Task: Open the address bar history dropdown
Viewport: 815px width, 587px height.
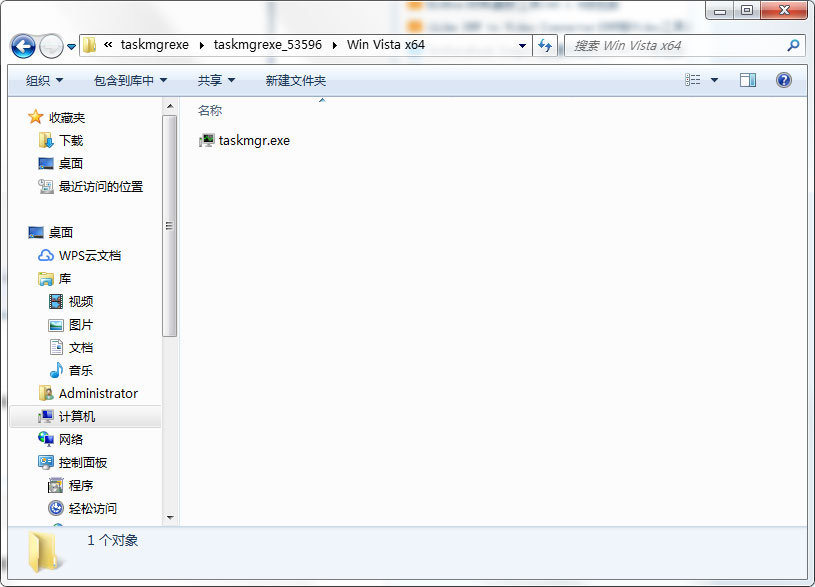Action: (x=522, y=46)
